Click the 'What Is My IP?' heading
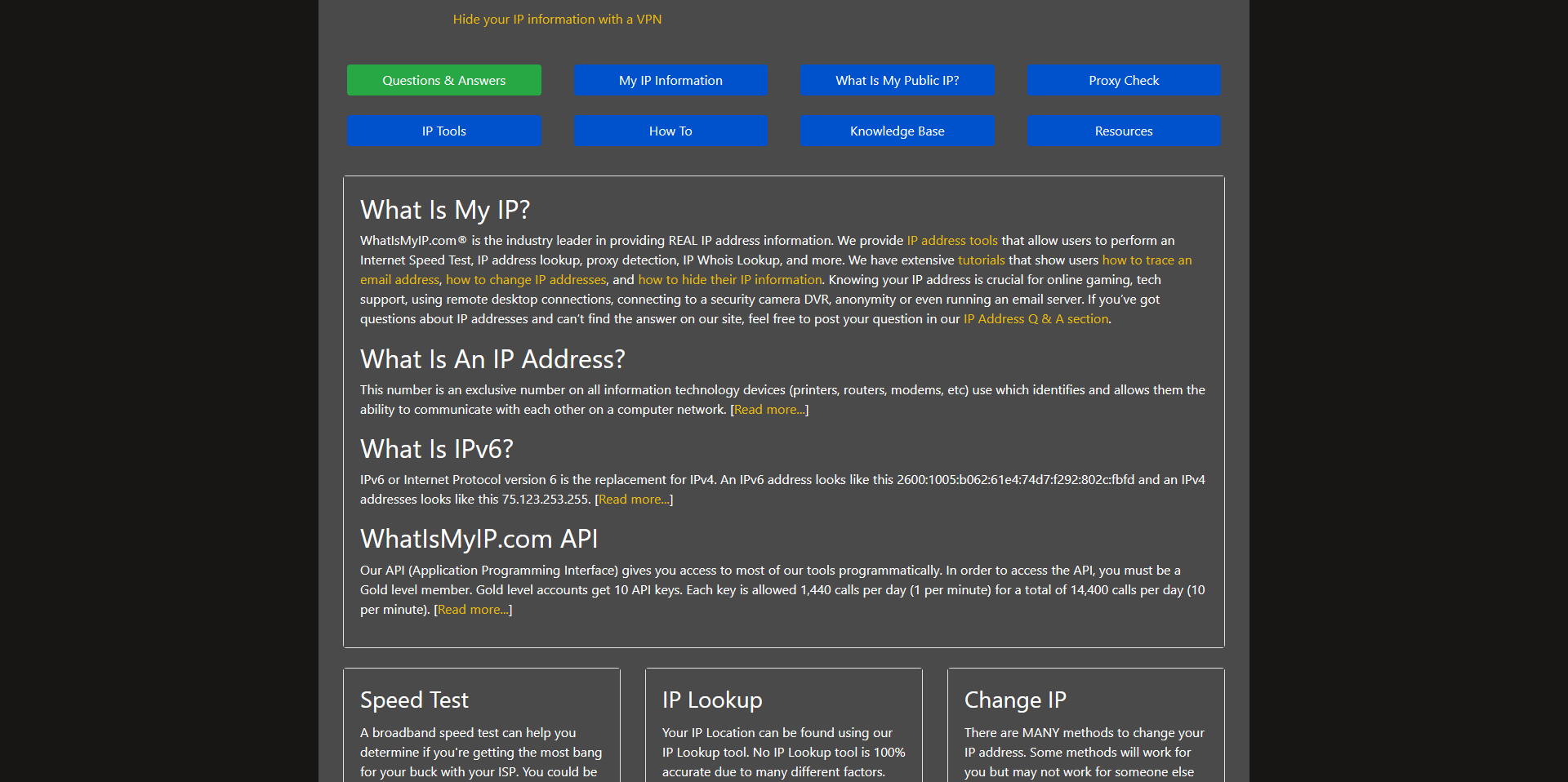 (x=445, y=210)
